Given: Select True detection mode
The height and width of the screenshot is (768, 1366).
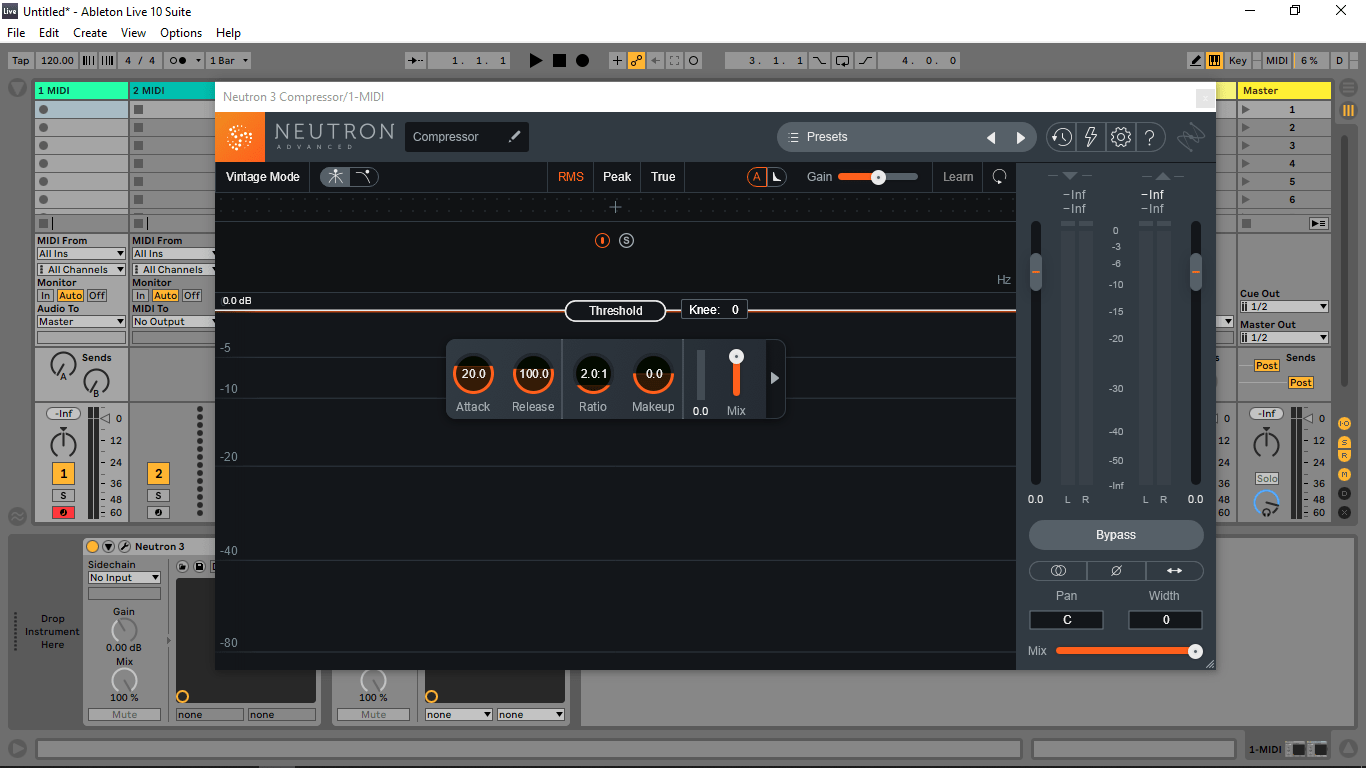Looking at the screenshot, I should (663, 177).
